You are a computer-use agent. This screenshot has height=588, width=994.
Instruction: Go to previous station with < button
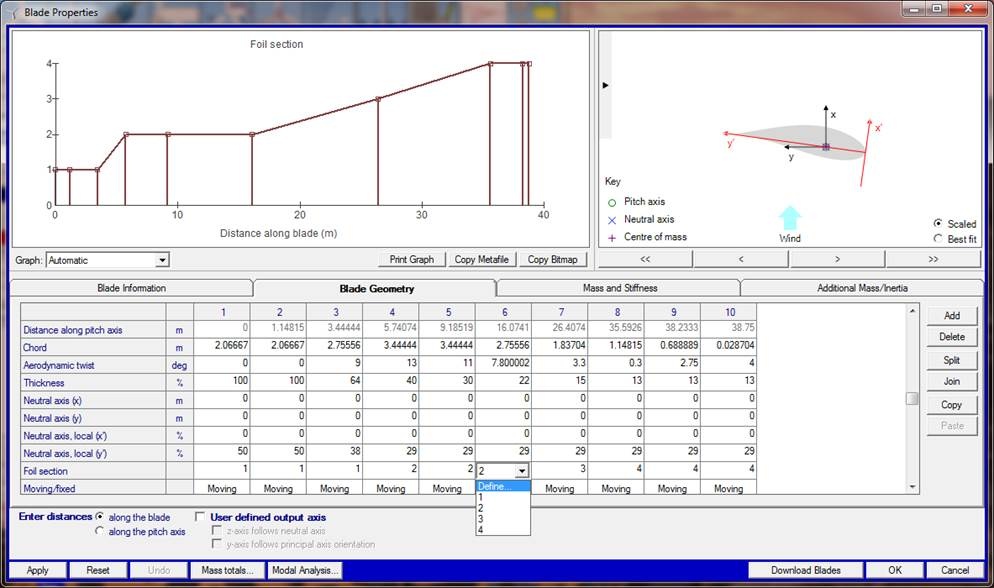coord(741,259)
